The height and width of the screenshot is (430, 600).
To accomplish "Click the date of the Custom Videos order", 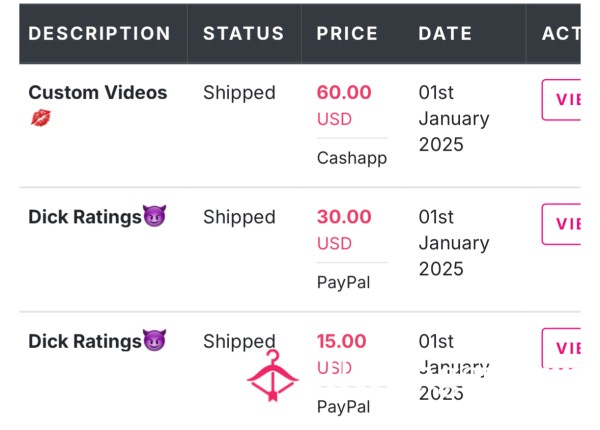I will point(454,119).
